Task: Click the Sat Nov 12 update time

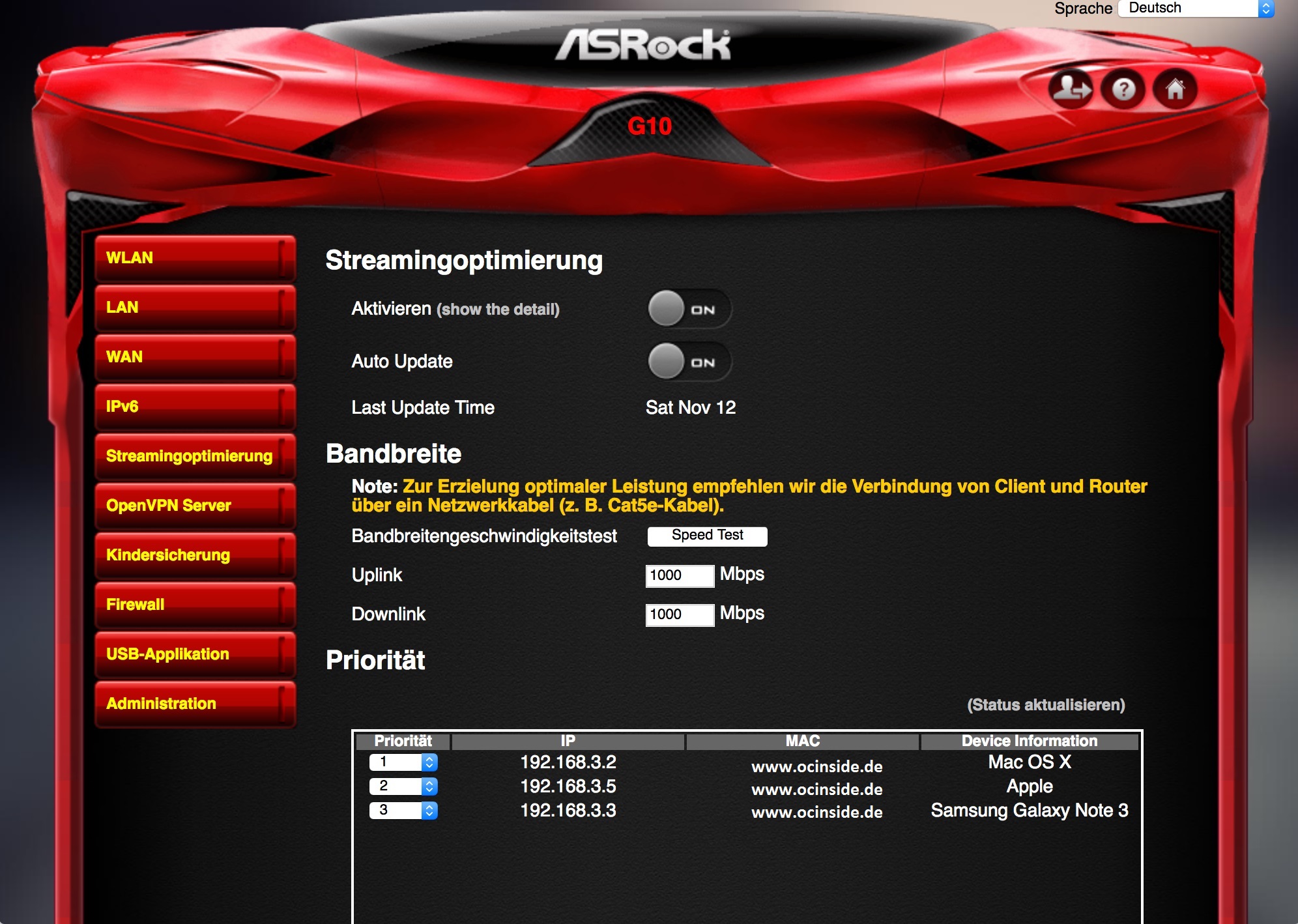Action: 691,408
